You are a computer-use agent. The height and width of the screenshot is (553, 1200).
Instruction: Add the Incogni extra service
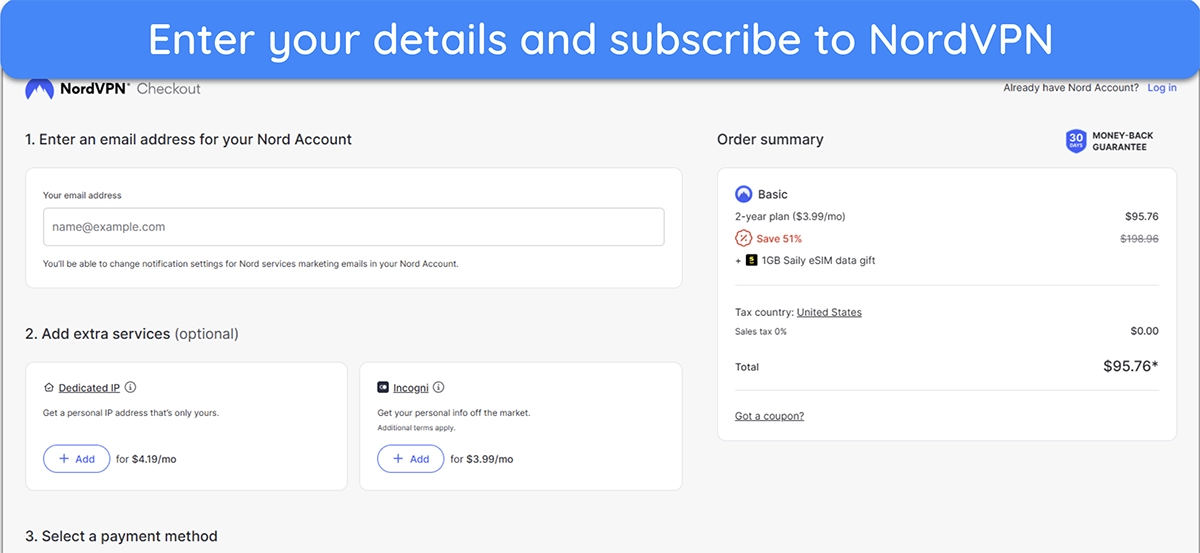(x=411, y=459)
